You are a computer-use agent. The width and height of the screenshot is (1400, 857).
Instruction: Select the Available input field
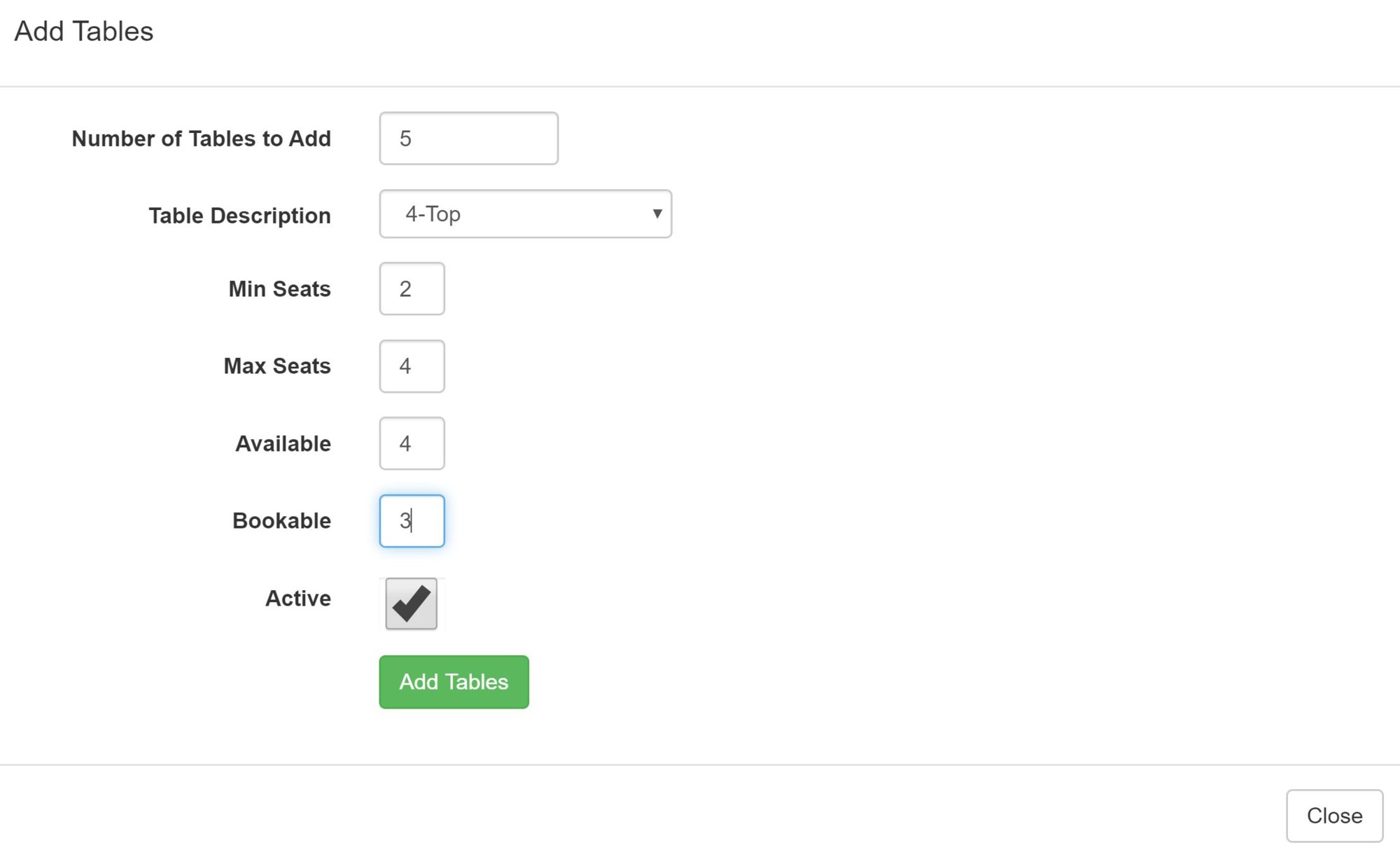[412, 443]
